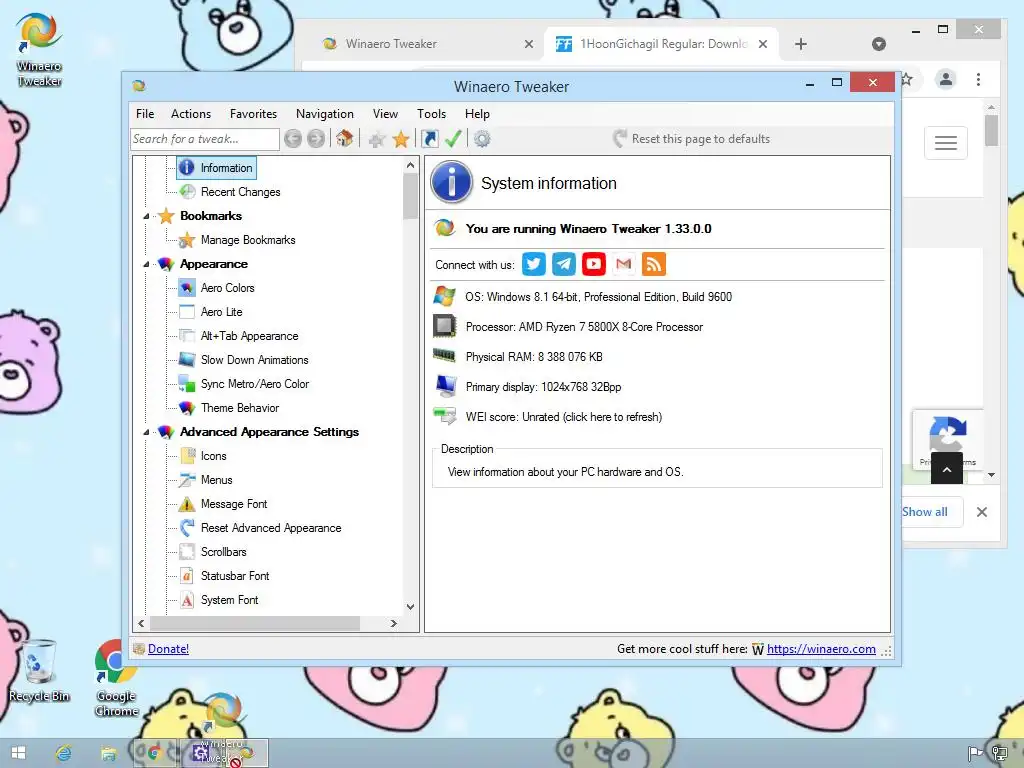Click the Back navigation arrow in toolbar

click(293, 138)
